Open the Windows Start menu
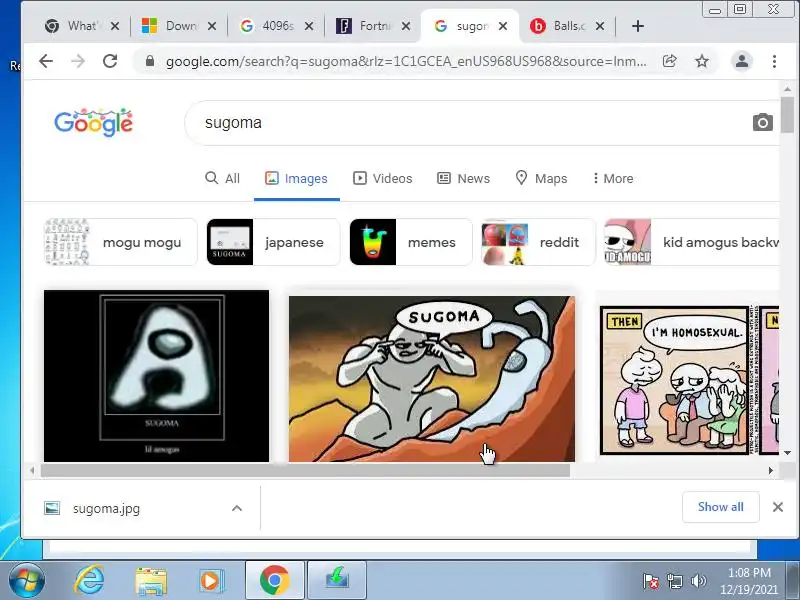The height and width of the screenshot is (600, 800). (25, 580)
